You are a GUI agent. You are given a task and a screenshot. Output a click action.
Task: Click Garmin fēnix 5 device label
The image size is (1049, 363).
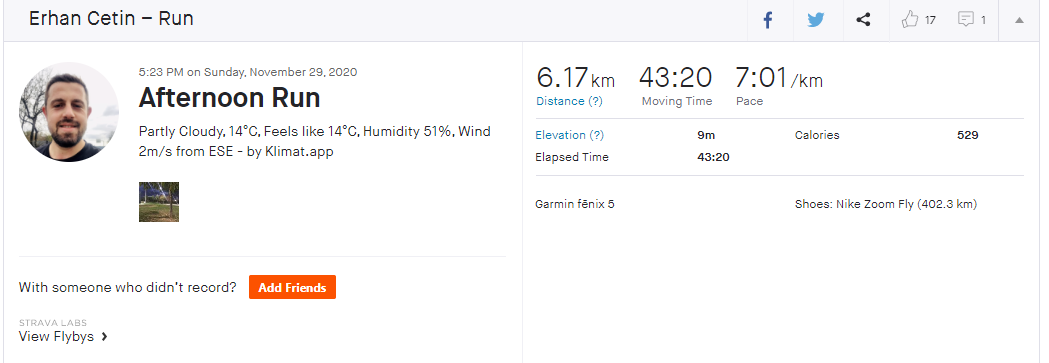[x=575, y=204]
